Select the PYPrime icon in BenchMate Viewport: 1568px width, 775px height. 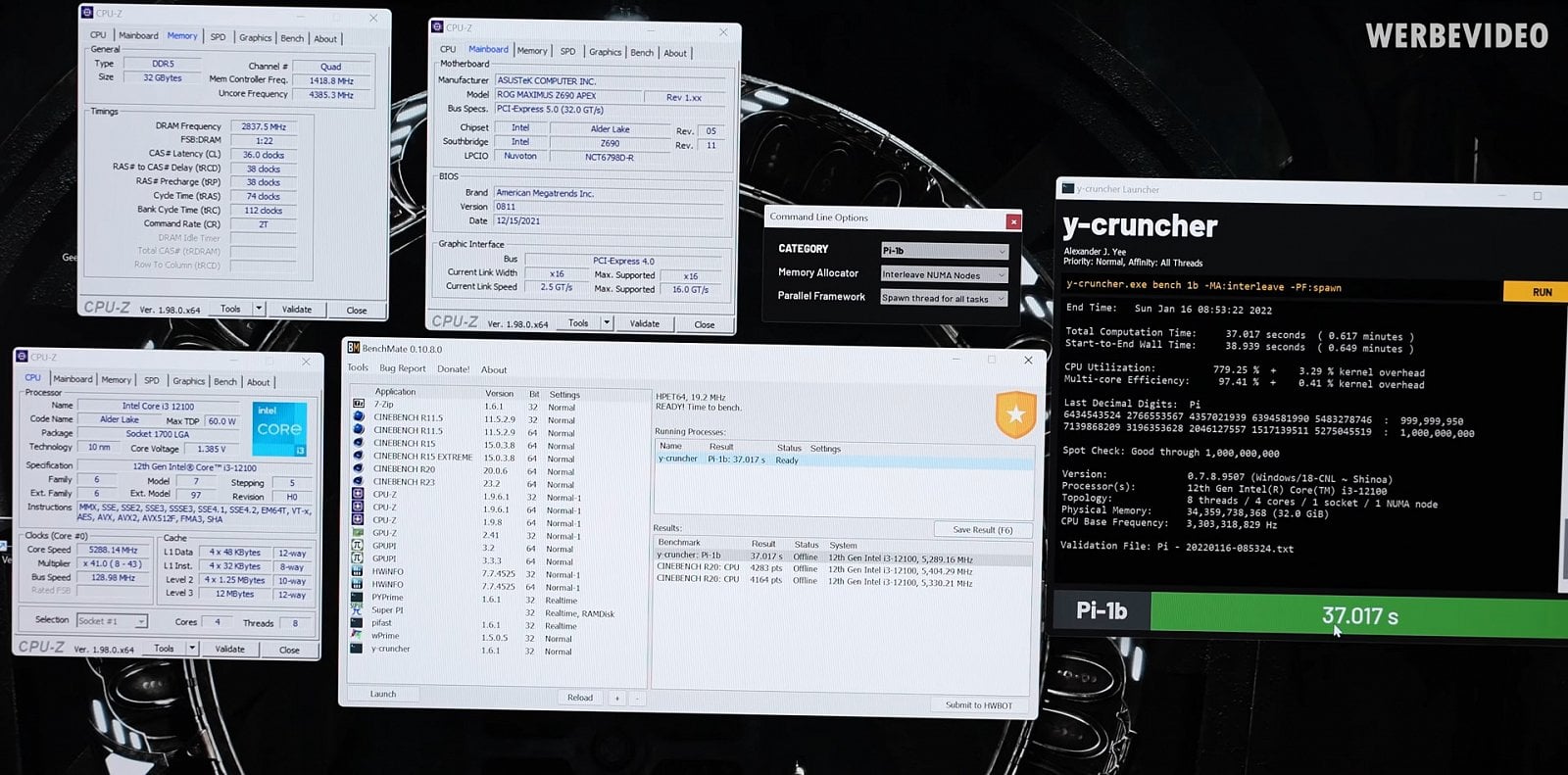(x=358, y=597)
